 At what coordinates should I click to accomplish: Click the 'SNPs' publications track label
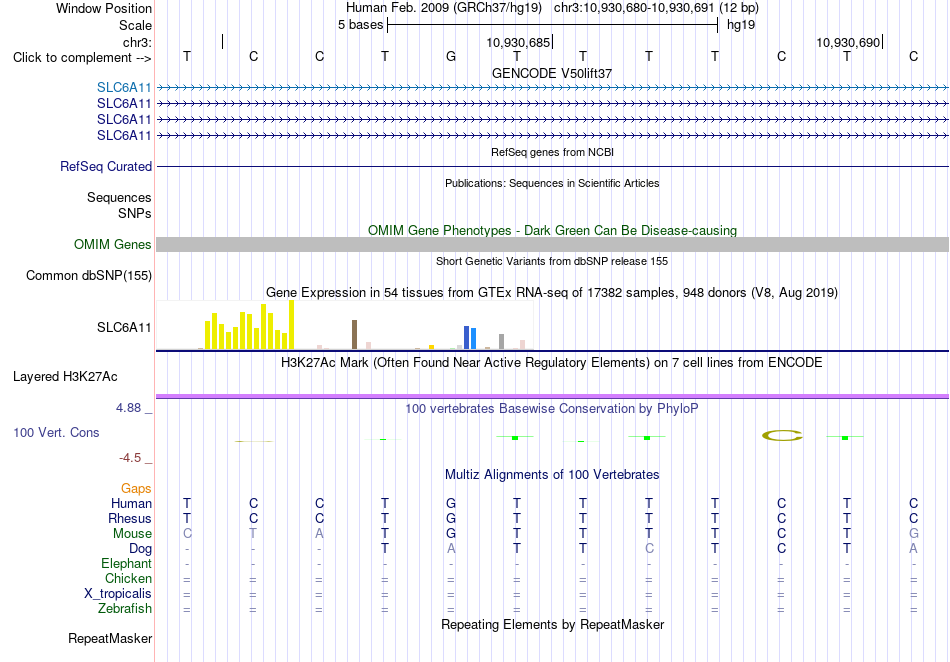[x=135, y=213]
